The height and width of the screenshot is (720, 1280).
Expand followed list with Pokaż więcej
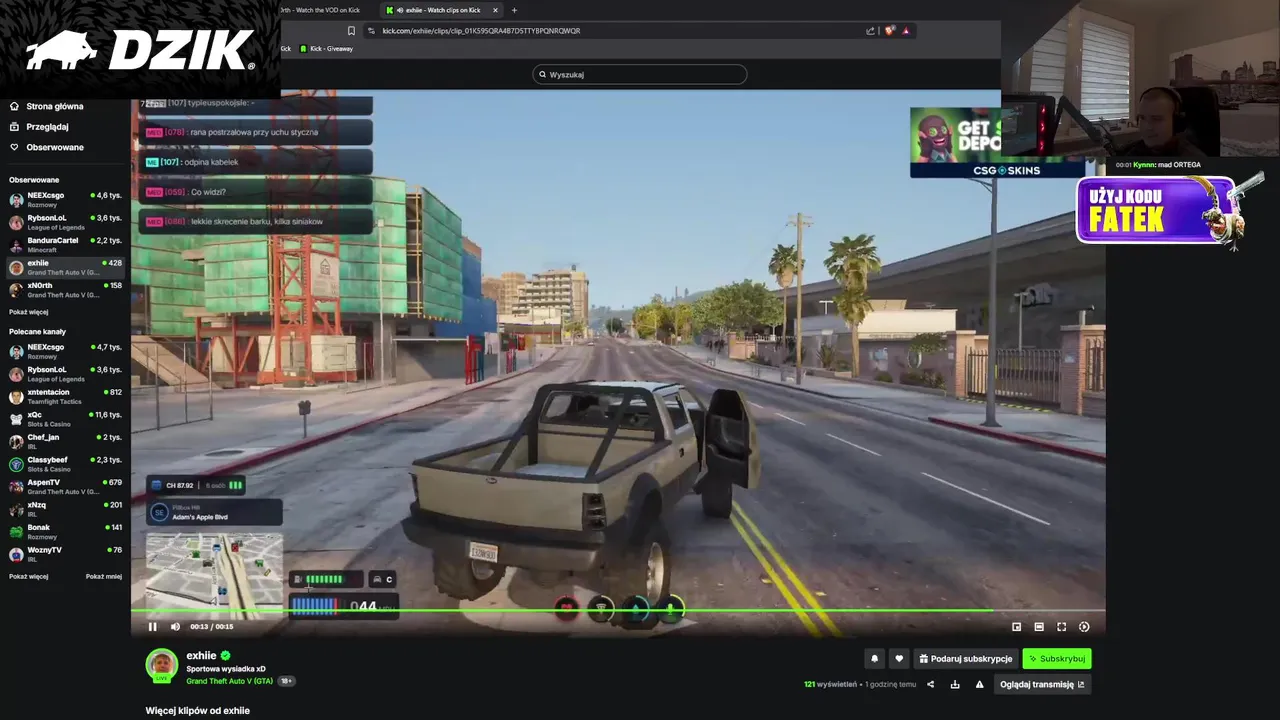28,312
